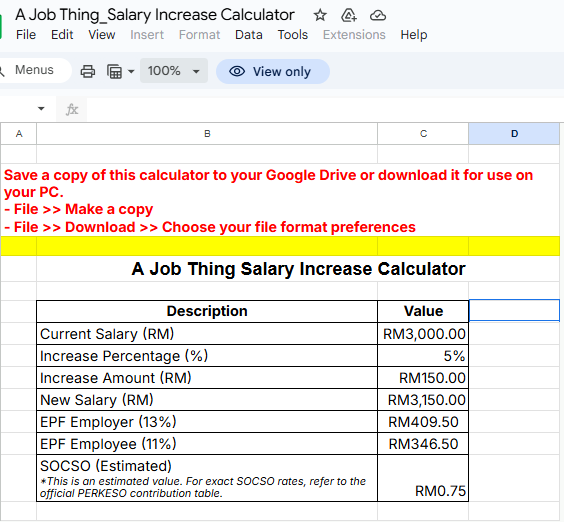Click the filter views table icon
This screenshot has height=522, width=564.
tap(114, 71)
